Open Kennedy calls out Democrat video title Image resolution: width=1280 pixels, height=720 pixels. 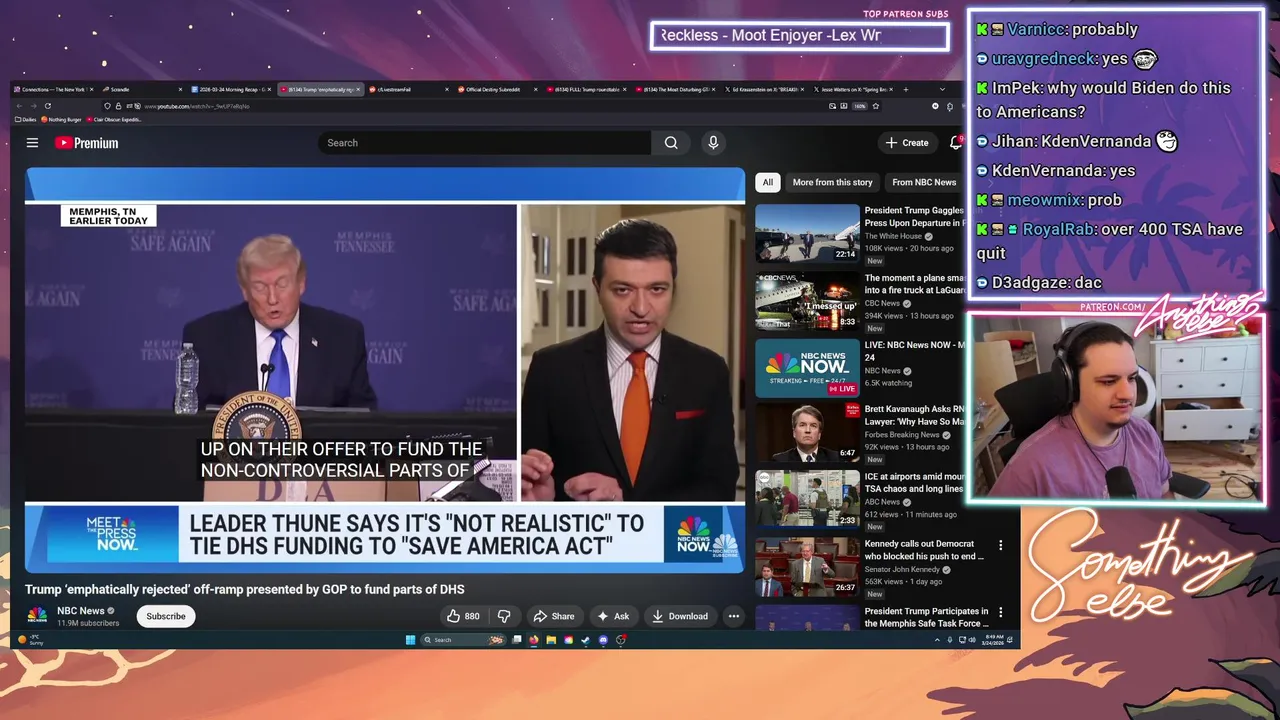pos(924,550)
